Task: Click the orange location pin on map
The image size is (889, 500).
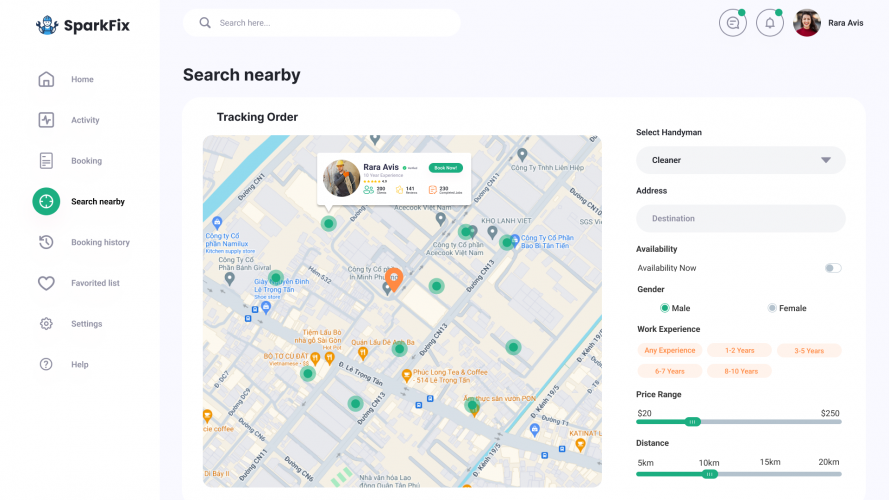Action: (393, 279)
